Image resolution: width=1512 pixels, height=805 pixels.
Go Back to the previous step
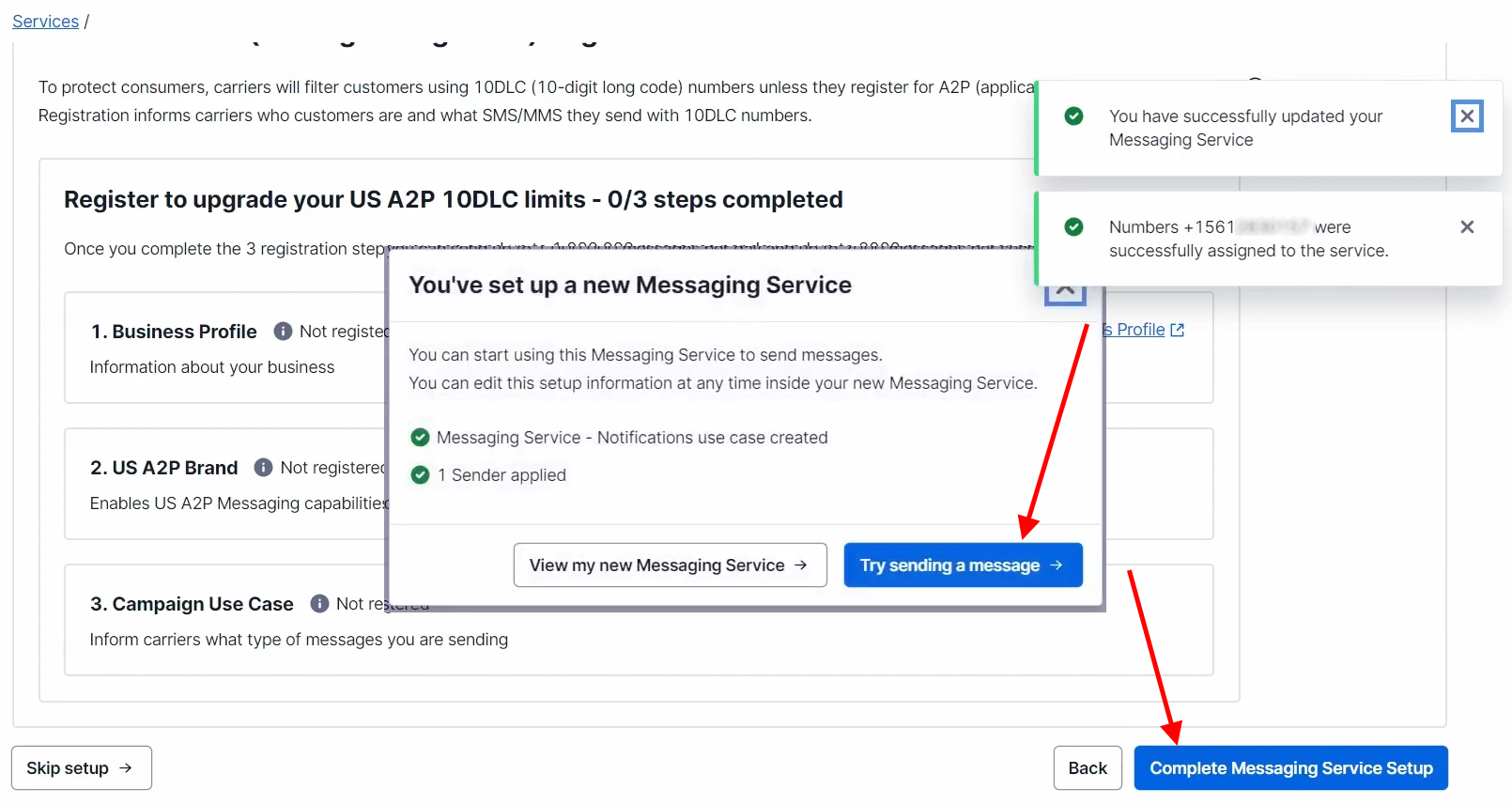(x=1088, y=768)
